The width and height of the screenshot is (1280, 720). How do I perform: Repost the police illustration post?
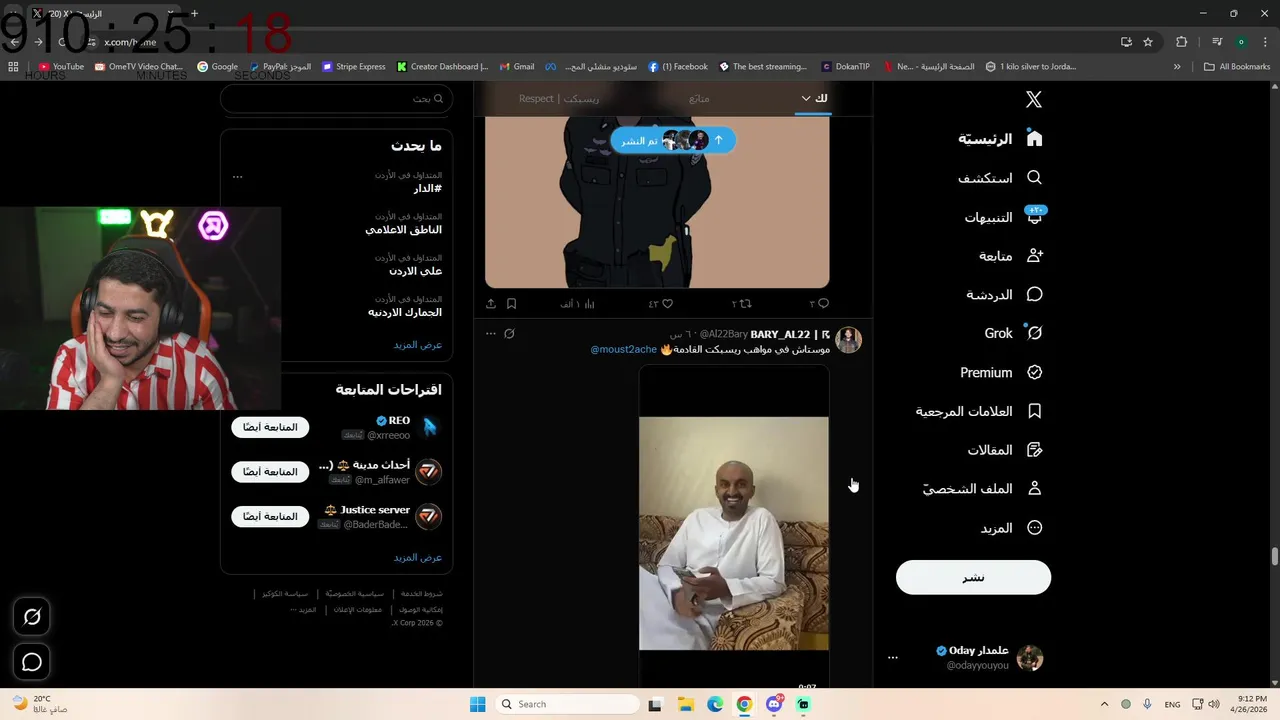tap(741, 303)
